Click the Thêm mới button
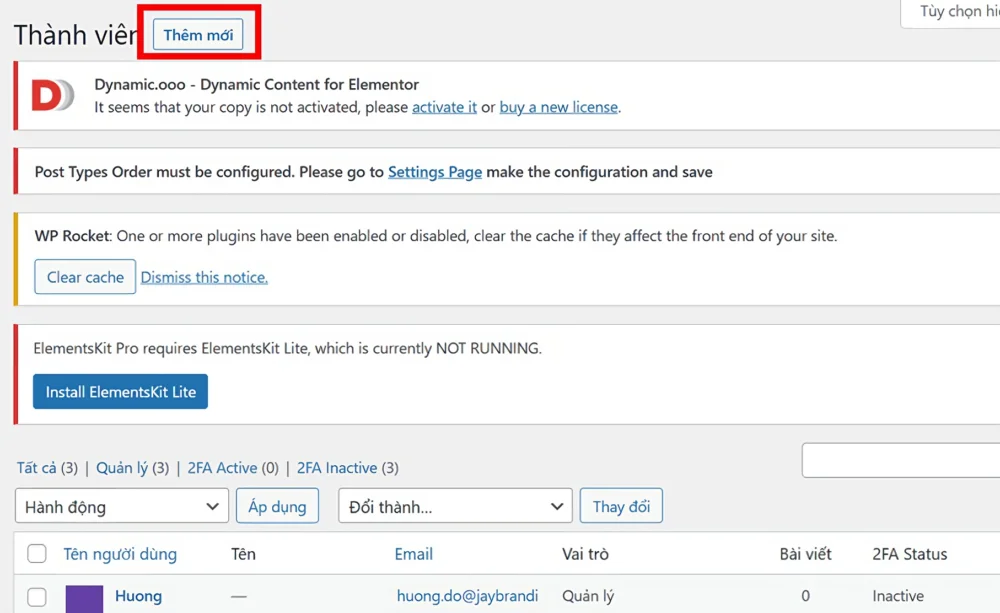 (x=198, y=34)
